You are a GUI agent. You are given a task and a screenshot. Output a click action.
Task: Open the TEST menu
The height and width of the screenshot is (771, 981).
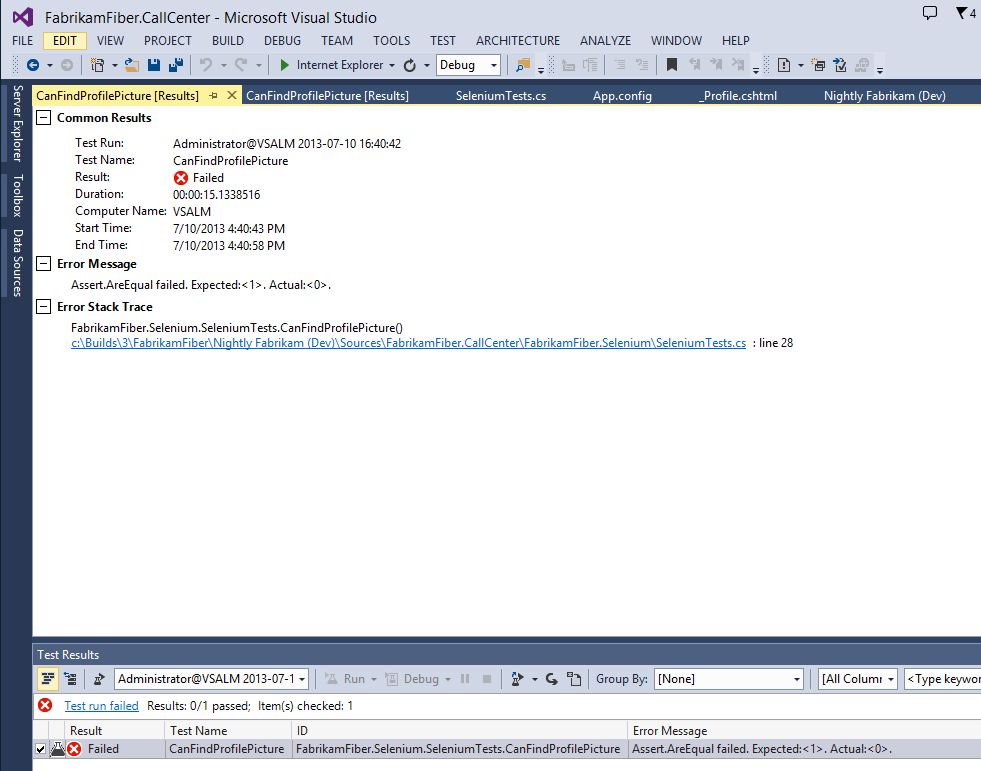coord(442,41)
